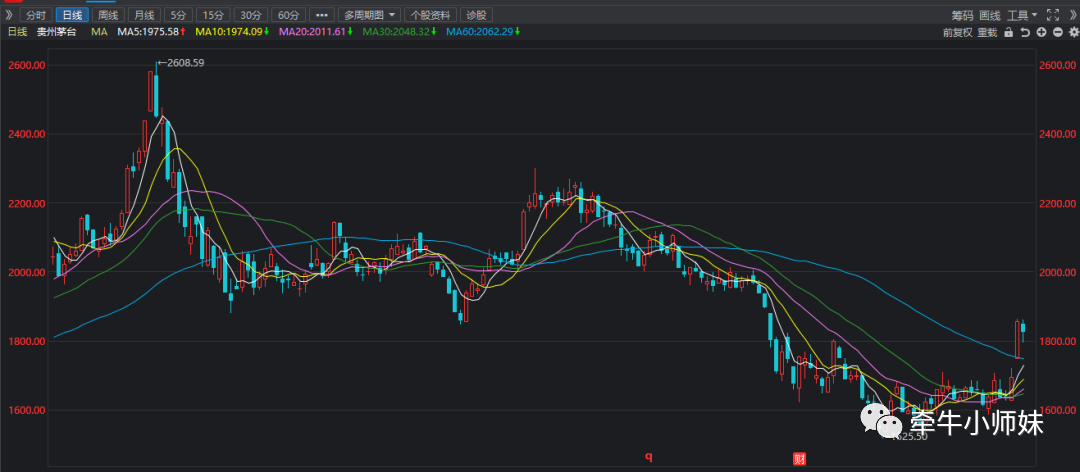Zoom in with the plus circle icon
Screen dimensions: 1080x472
[x=1041, y=32]
